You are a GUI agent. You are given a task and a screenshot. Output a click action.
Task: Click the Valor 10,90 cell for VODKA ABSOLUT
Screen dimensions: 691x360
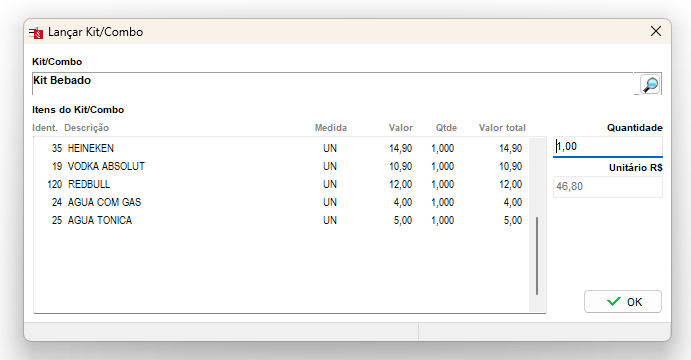[x=401, y=167]
